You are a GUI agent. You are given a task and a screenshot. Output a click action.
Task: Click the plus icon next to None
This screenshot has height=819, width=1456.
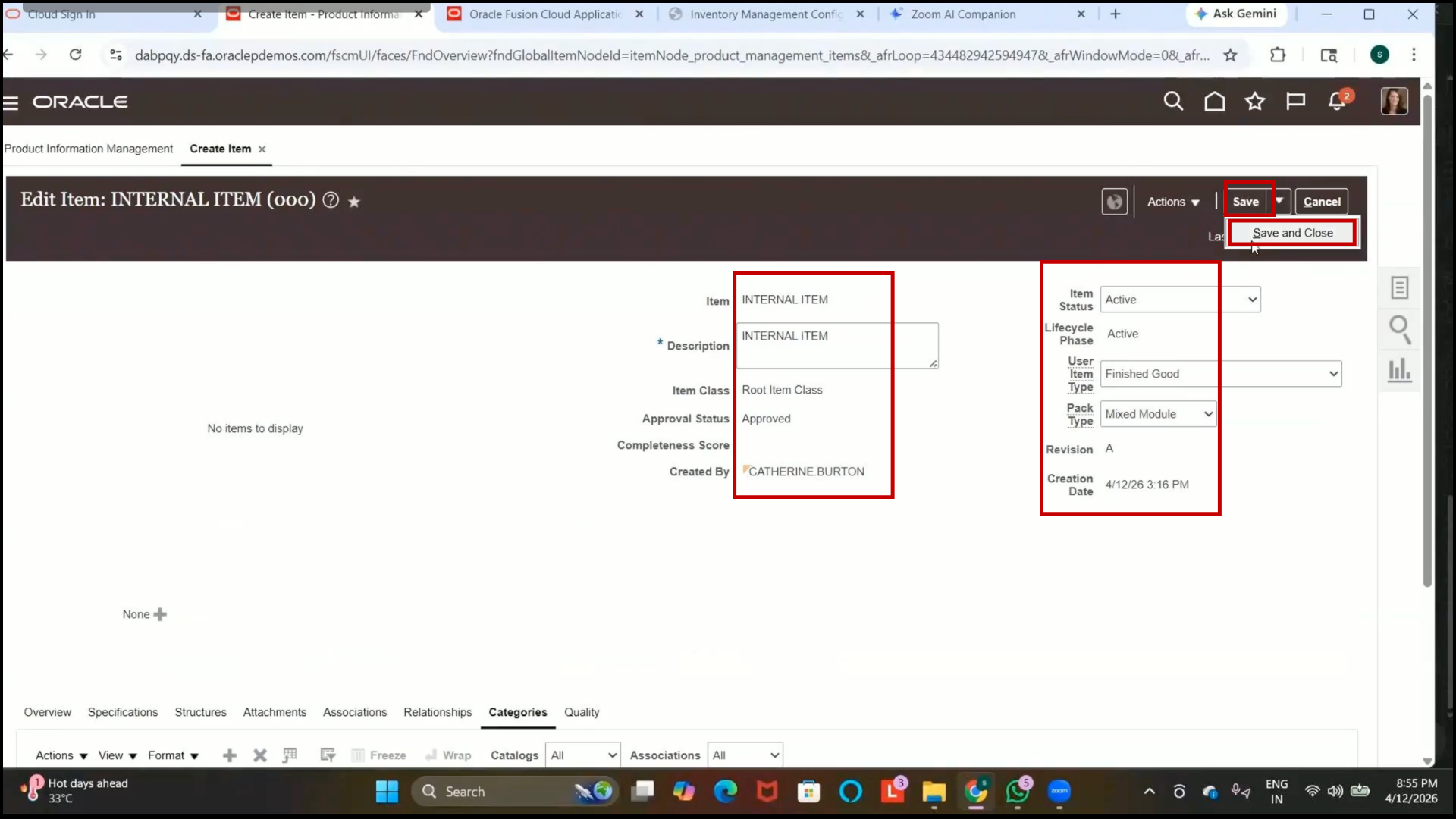click(160, 615)
